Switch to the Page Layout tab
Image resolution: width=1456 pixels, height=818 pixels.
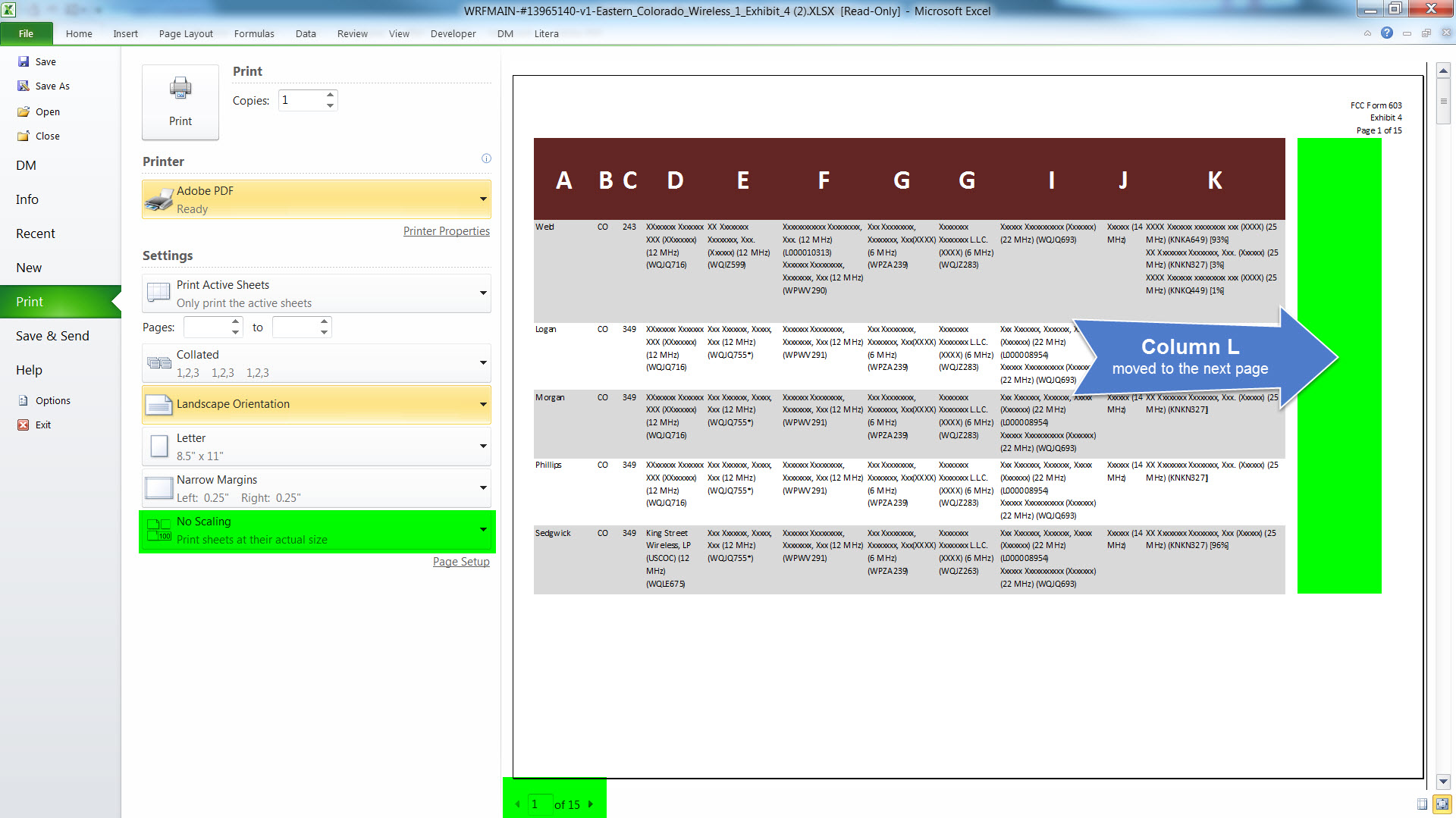coord(186,33)
